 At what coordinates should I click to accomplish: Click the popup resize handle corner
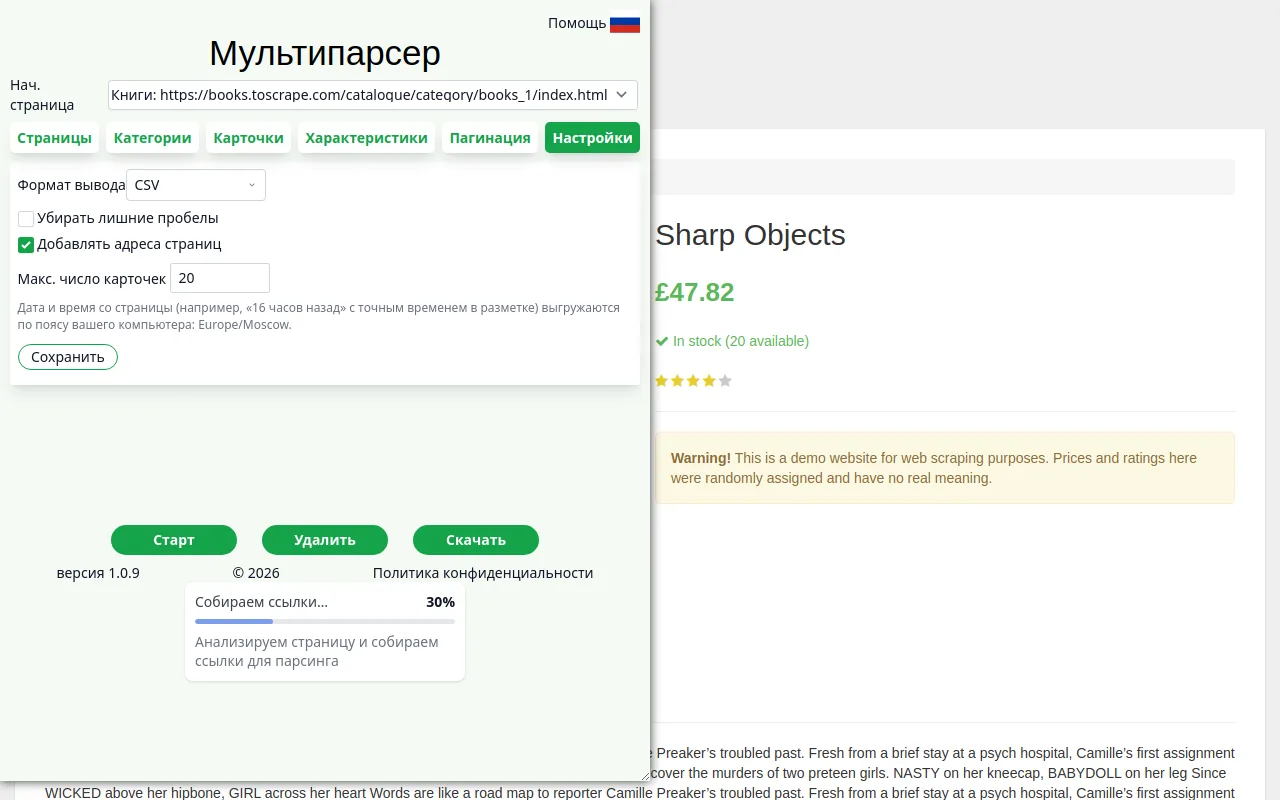[x=644, y=775]
